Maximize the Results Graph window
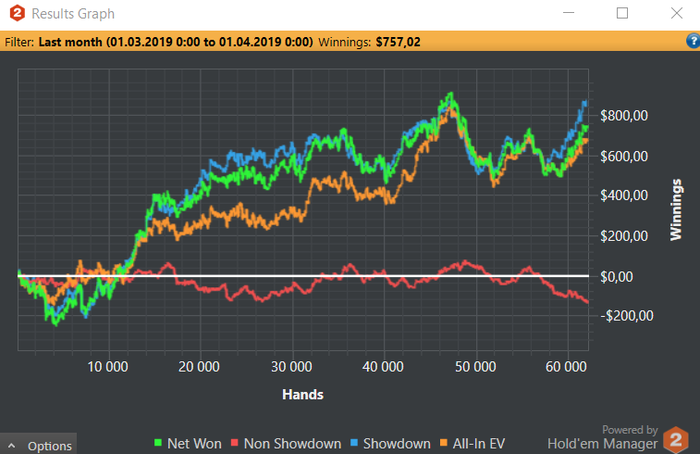Viewport: 700px width, 454px height. [x=622, y=13]
